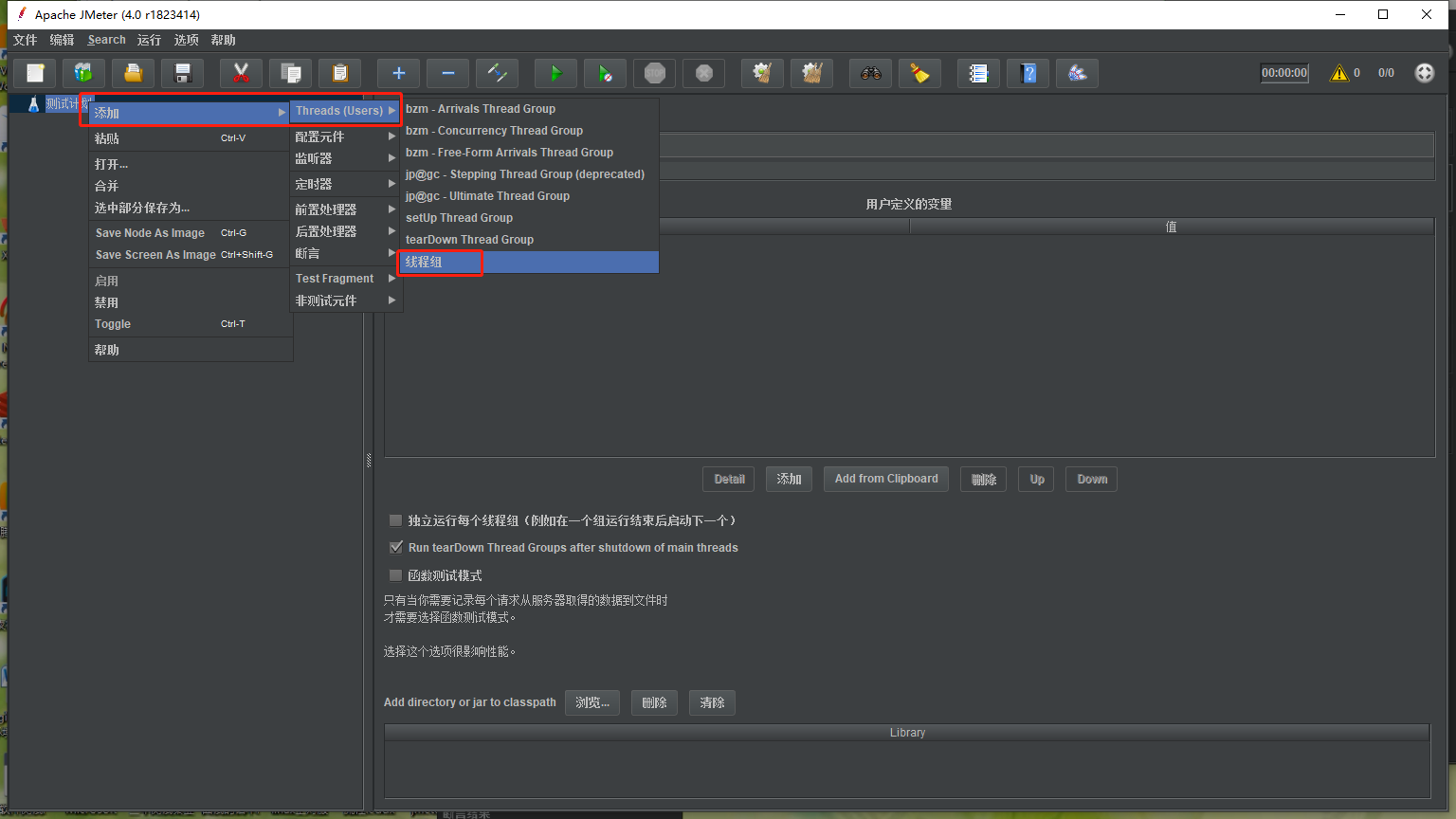The image size is (1456, 819).
Task: Click the Clear results broom icon
Action: tap(762, 73)
